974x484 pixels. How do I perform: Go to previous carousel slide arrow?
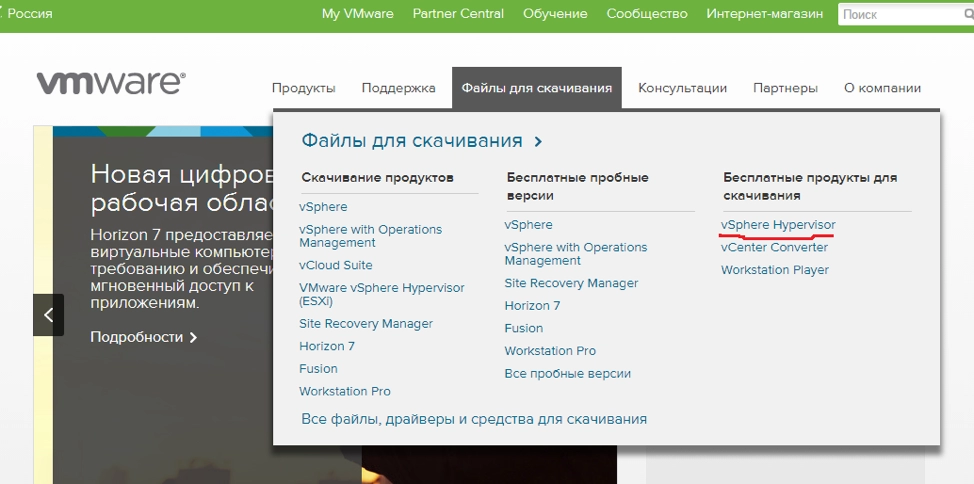pos(48,315)
